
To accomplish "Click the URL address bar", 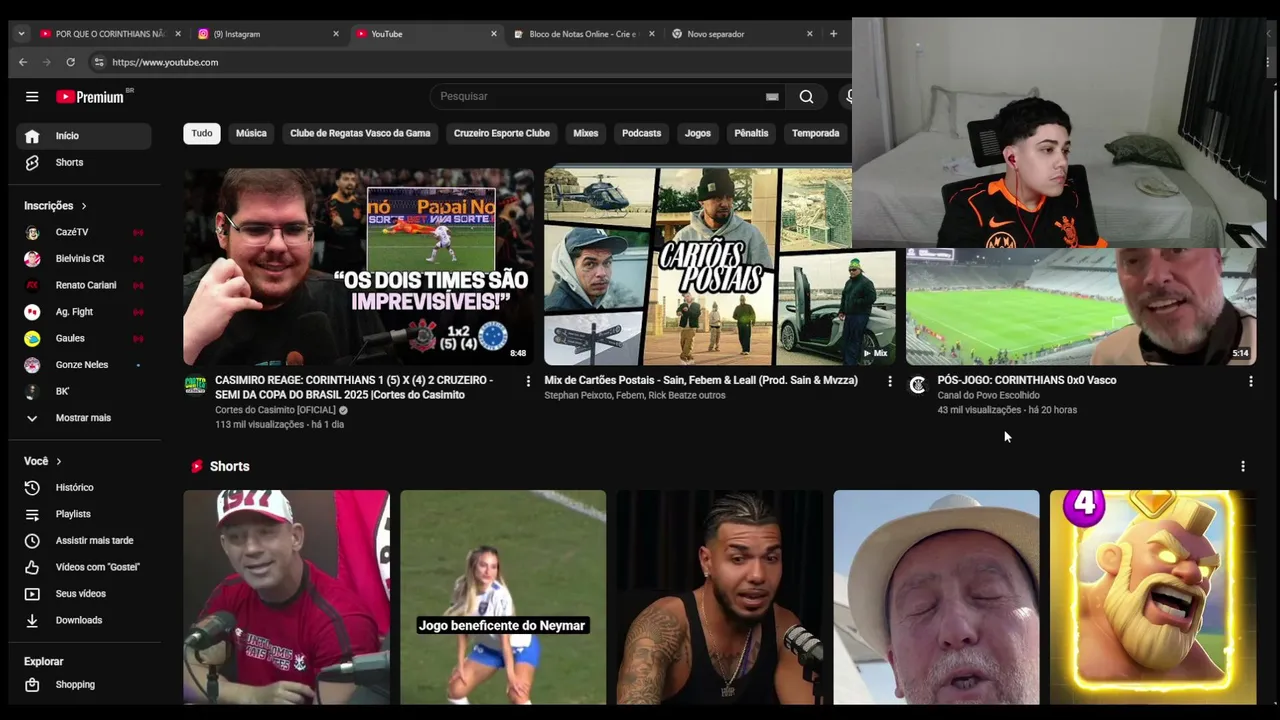I will 470,62.
